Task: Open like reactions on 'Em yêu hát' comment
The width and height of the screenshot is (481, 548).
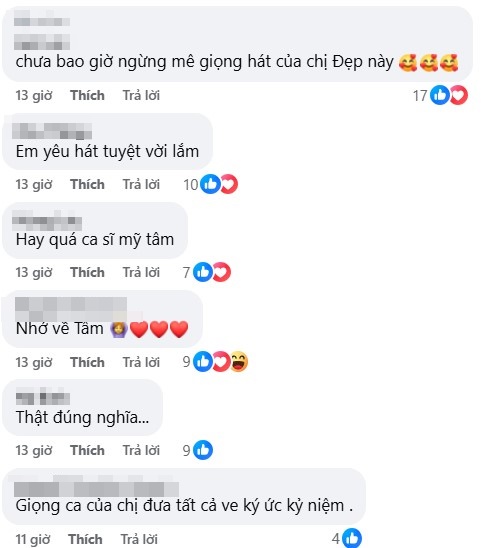Action: pyautogui.click(x=210, y=184)
